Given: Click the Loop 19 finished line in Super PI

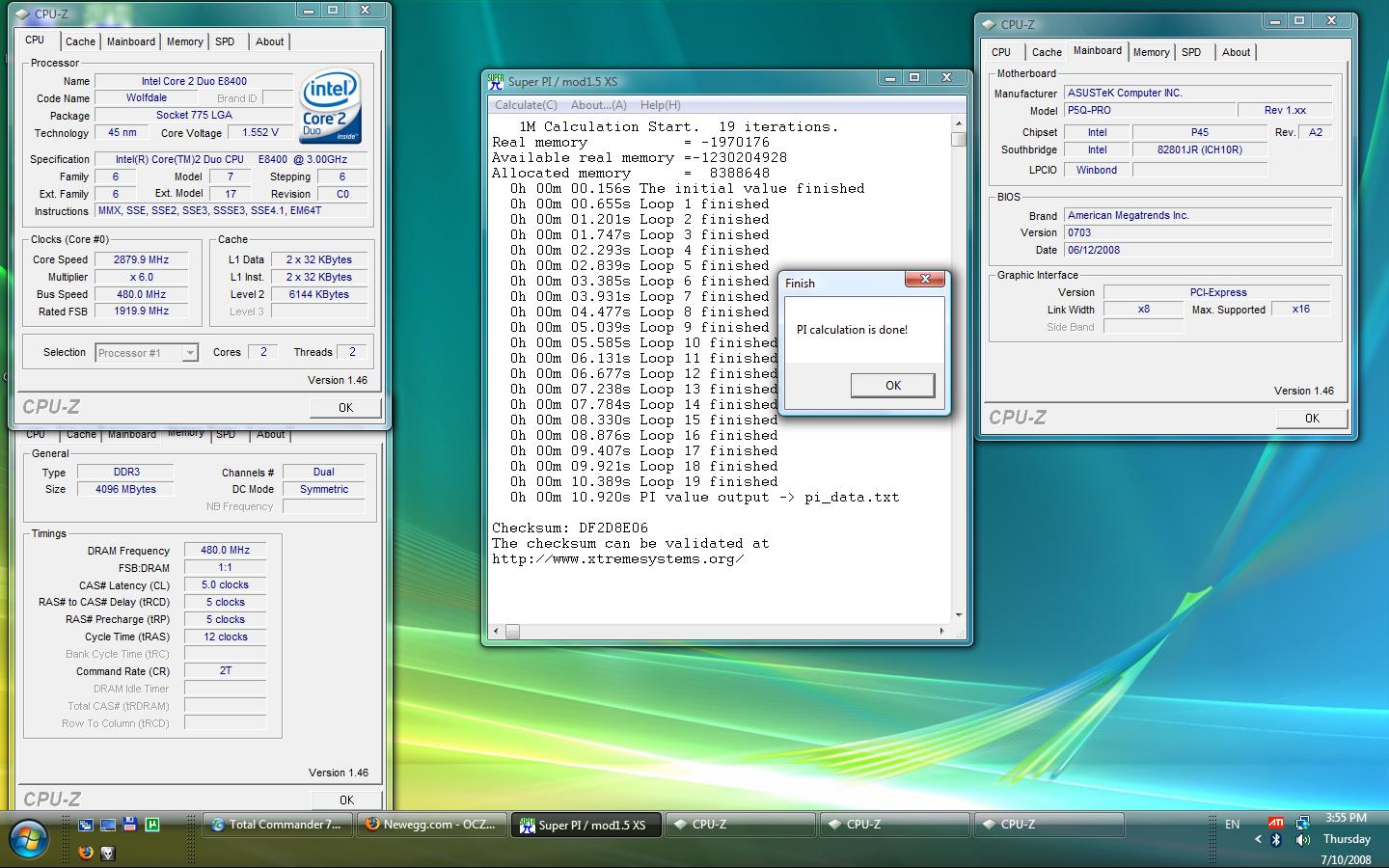Looking at the screenshot, I should (643, 482).
